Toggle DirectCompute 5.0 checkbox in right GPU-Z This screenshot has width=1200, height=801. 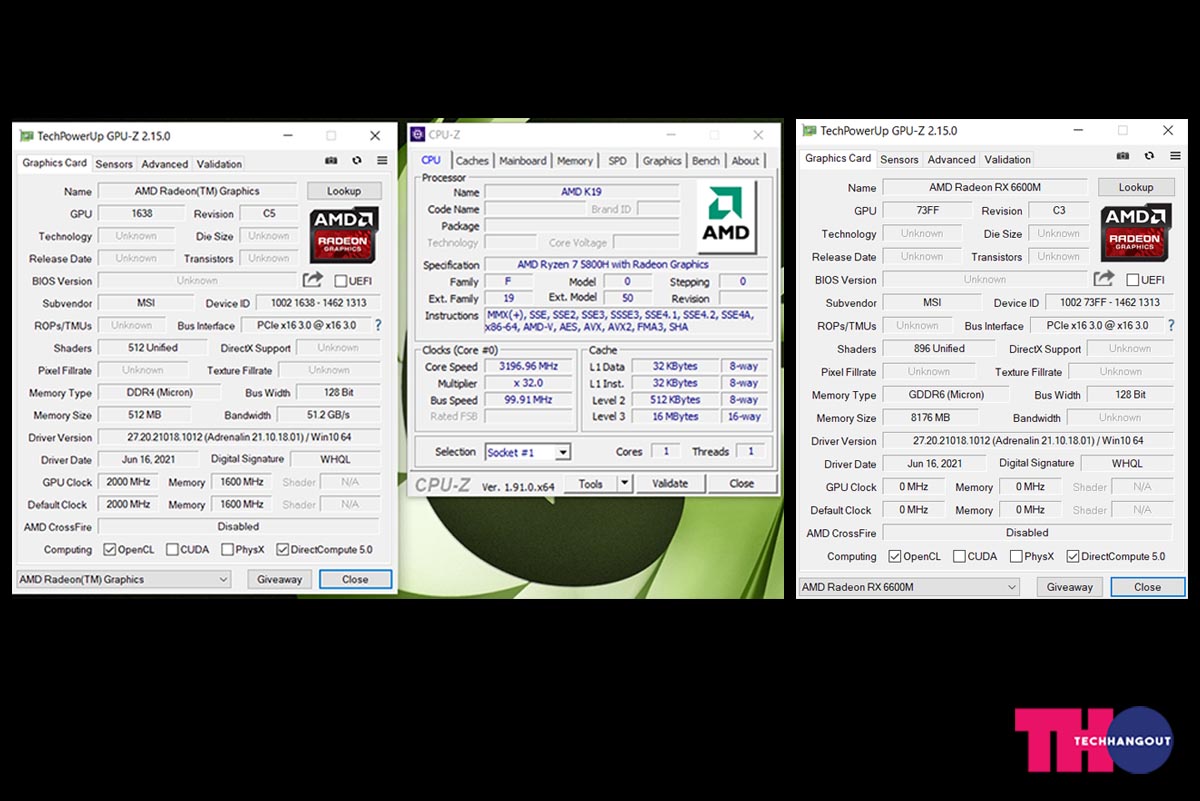pyautogui.click(x=1073, y=556)
